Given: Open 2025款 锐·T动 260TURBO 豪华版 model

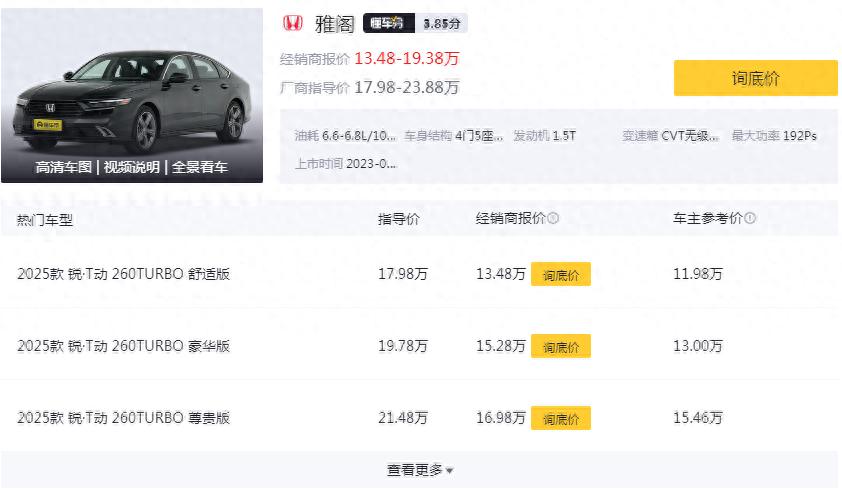Looking at the screenshot, I should [x=123, y=346].
